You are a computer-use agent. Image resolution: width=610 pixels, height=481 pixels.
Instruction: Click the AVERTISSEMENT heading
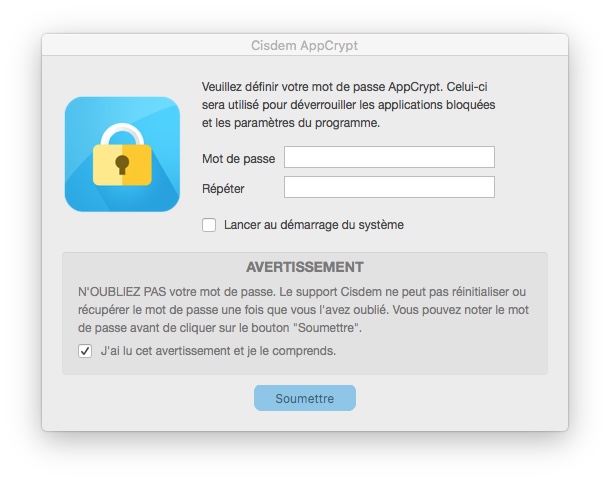(304, 268)
